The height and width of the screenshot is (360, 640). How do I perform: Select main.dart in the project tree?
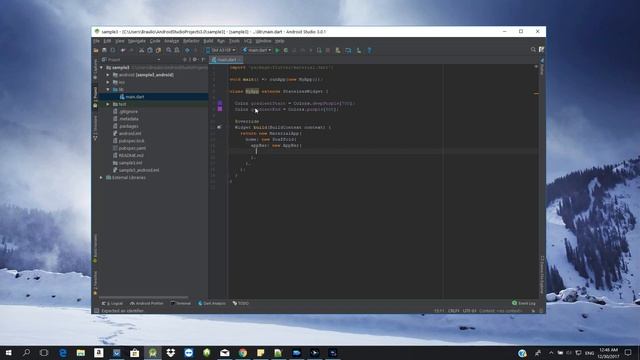pyautogui.click(x=135, y=97)
